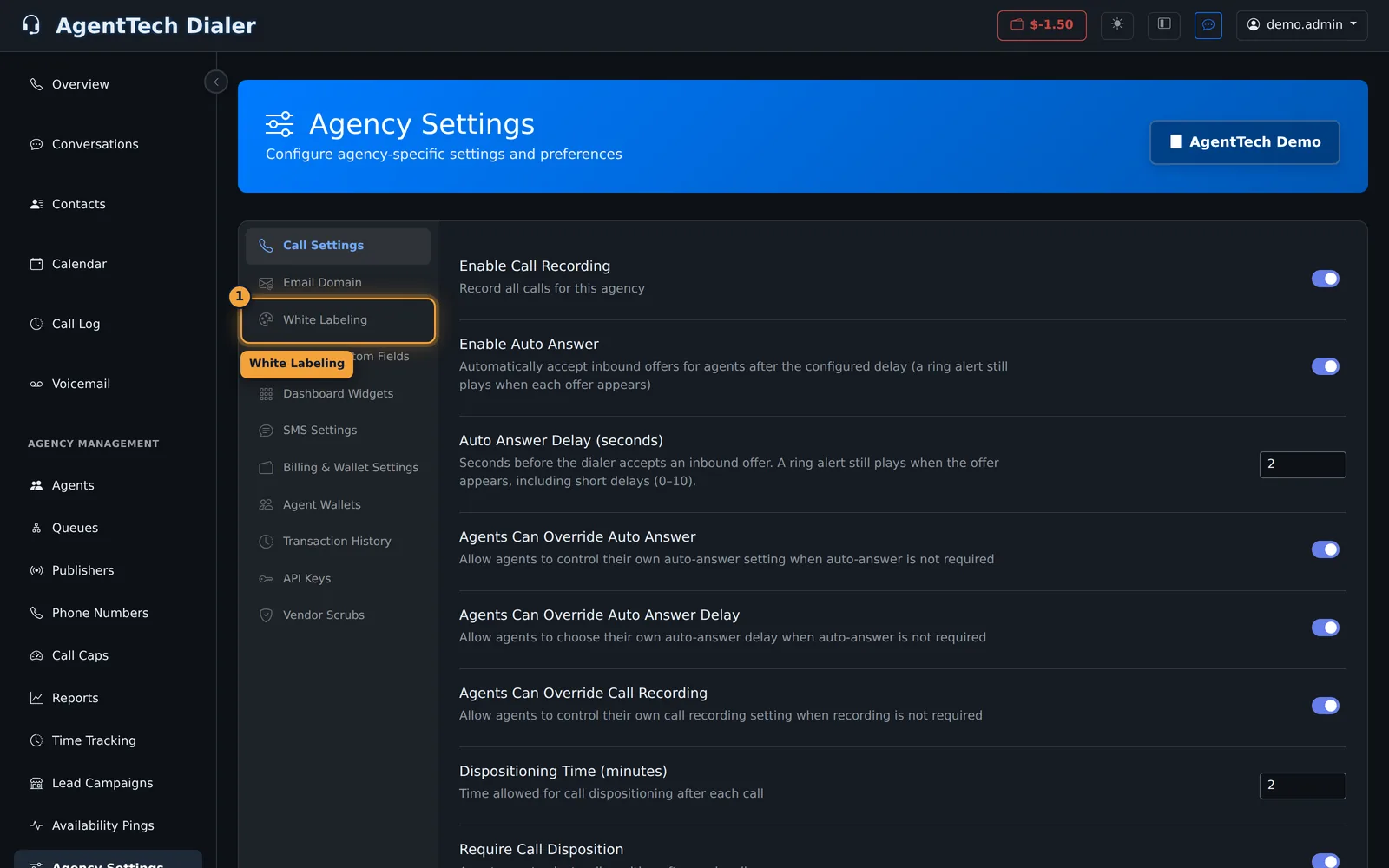
Task: Click the Voicemail icon in sidebar
Action: [x=36, y=384]
